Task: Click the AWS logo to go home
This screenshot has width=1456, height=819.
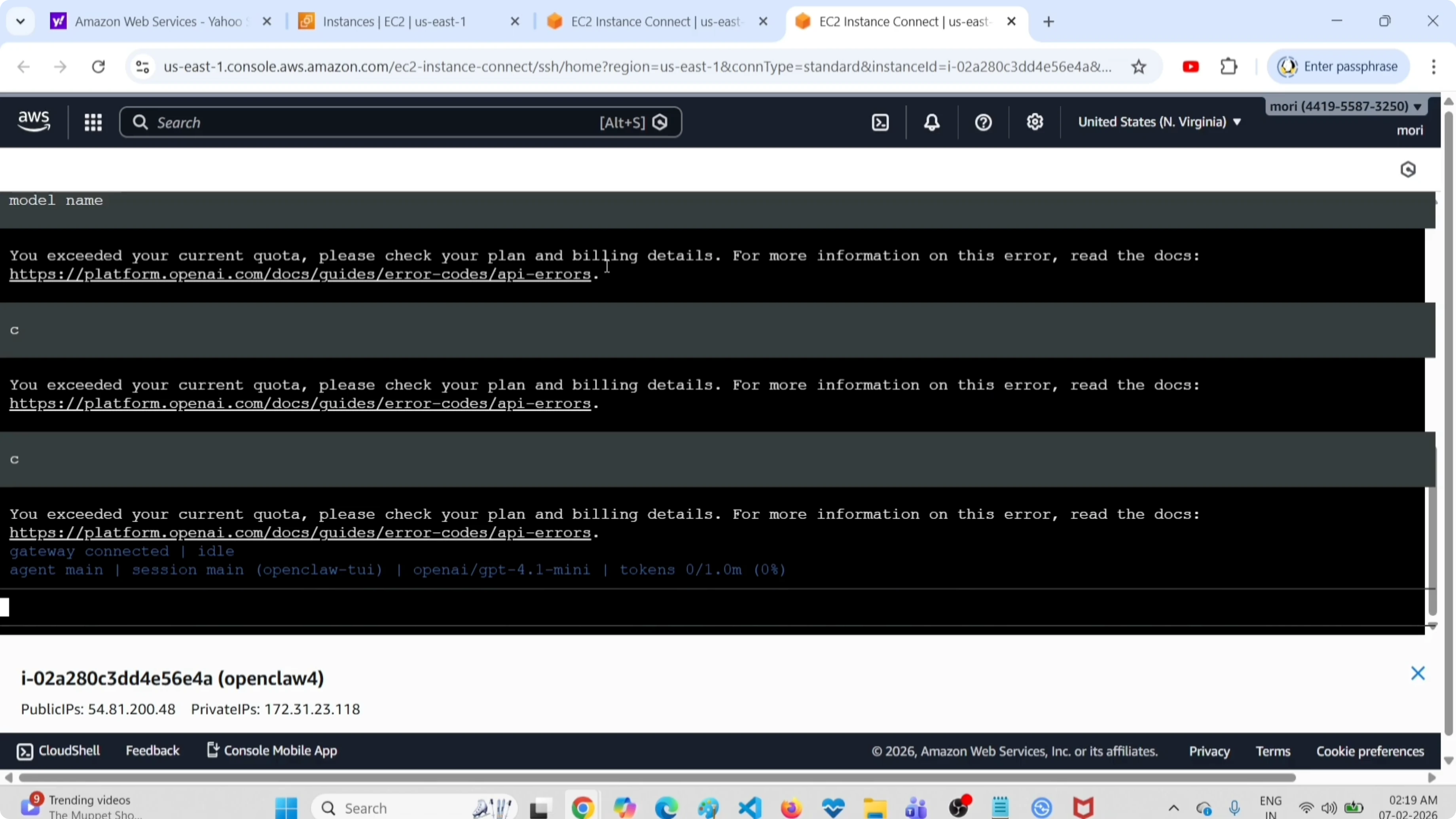Action: click(33, 121)
